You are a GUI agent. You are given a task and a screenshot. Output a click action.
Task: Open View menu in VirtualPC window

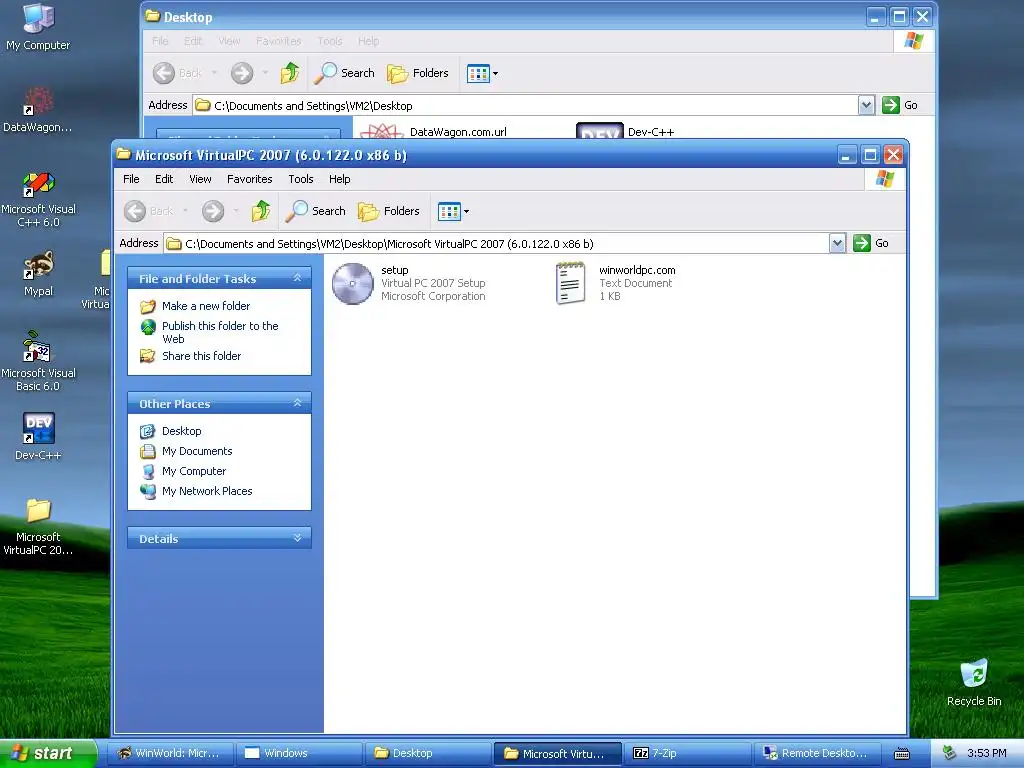click(200, 179)
